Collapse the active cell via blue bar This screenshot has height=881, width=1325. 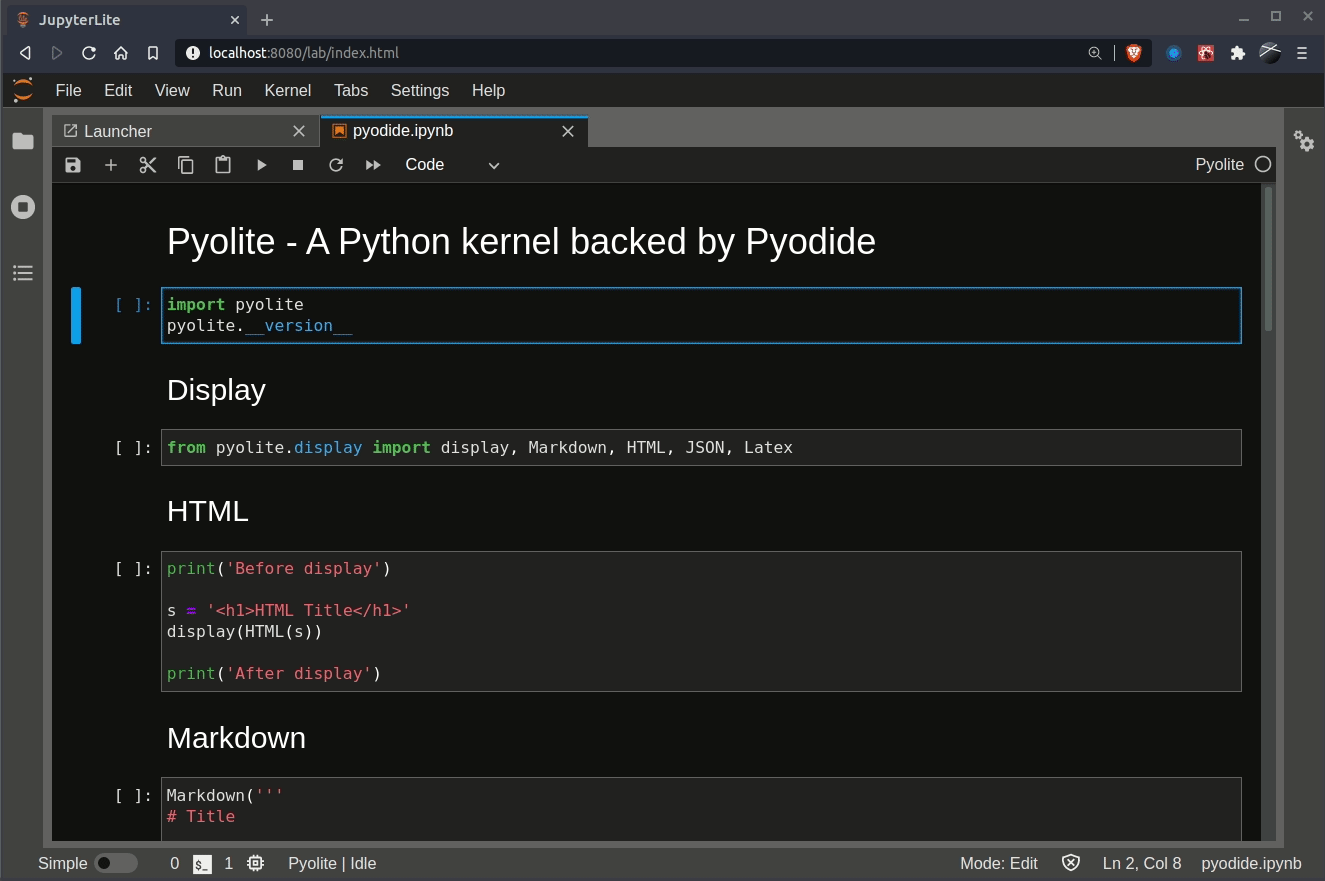pos(76,315)
